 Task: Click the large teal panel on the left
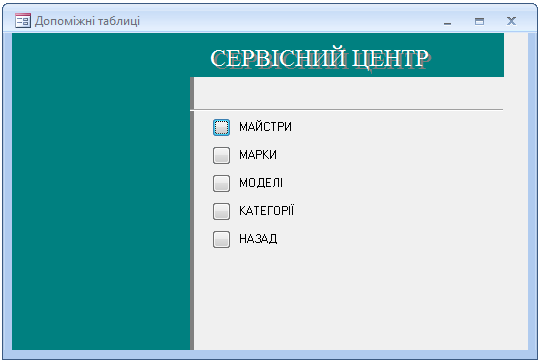tap(101, 191)
